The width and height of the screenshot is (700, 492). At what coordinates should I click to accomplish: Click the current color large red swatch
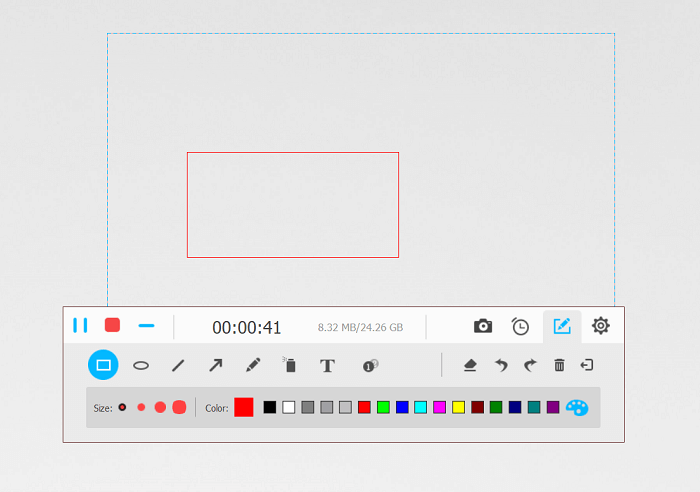click(x=244, y=407)
